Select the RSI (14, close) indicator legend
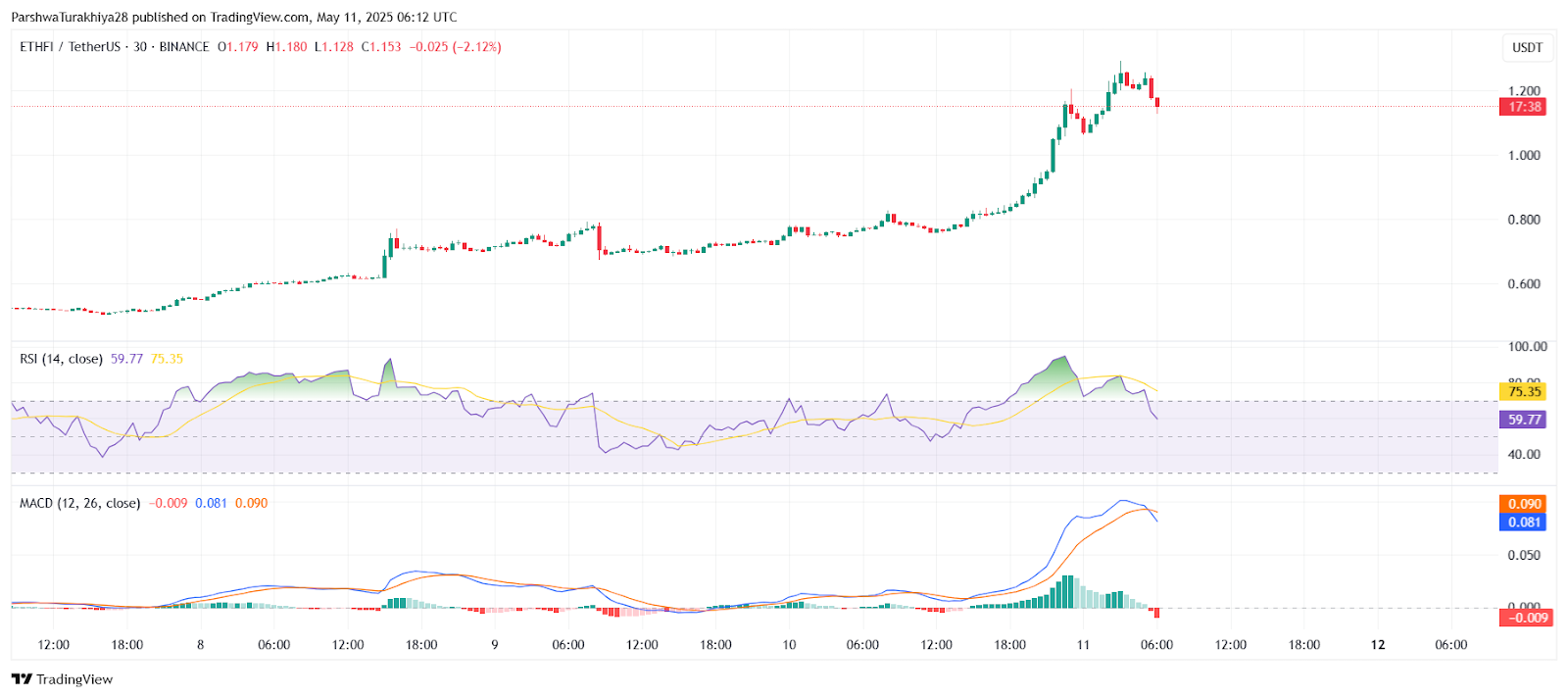The image size is (1568, 698). click(x=61, y=359)
